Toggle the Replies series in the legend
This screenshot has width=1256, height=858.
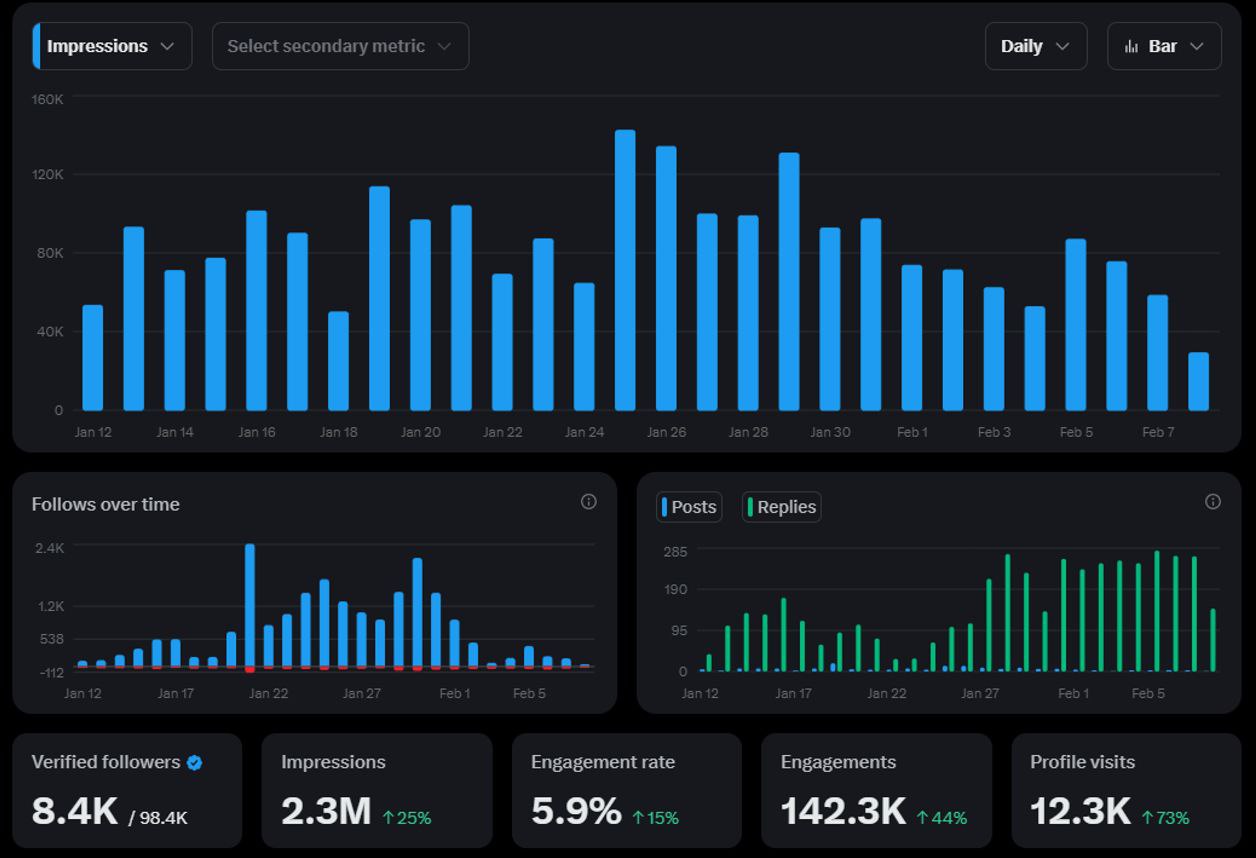tap(781, 507)
